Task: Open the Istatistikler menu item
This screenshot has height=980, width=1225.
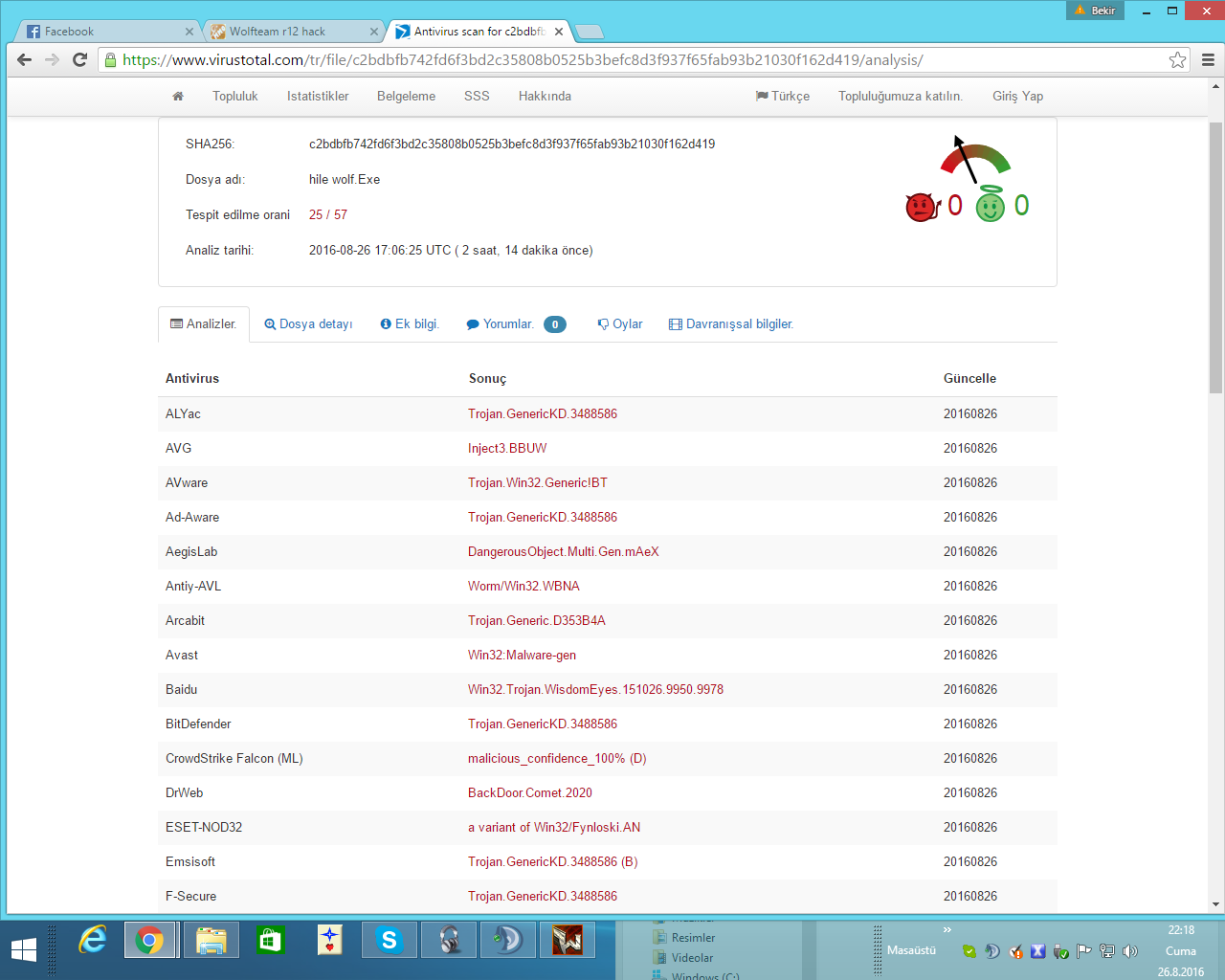Action: tap(318, 96)
